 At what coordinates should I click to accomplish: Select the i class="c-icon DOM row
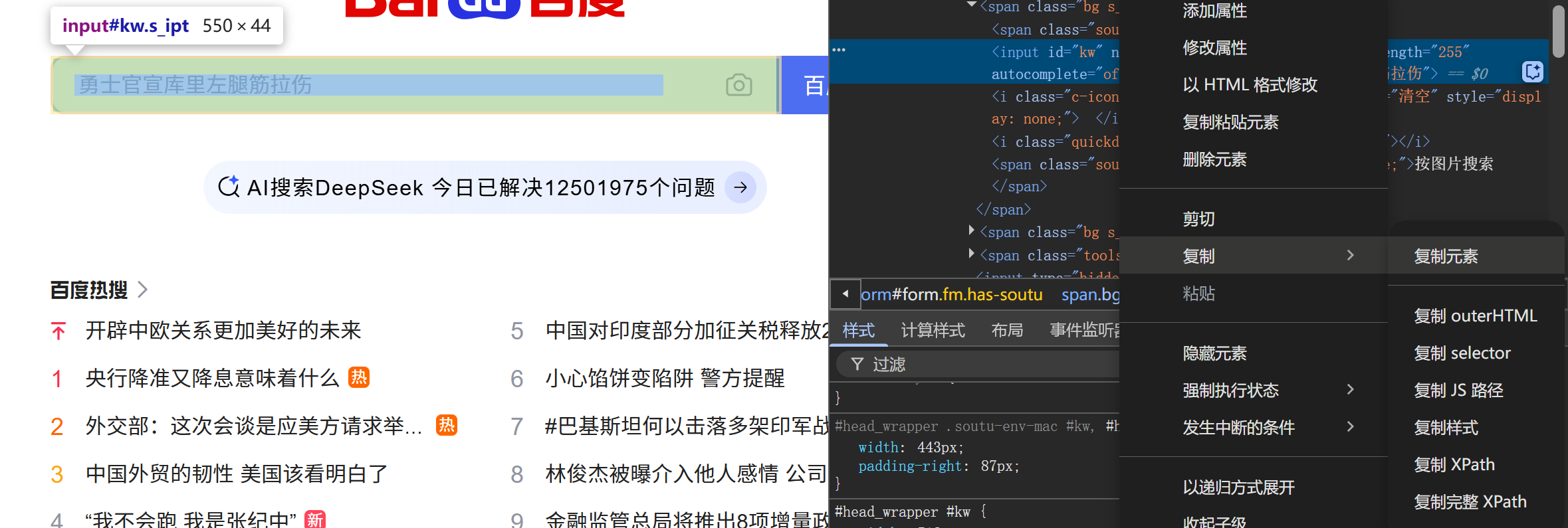coord(1055,96)
